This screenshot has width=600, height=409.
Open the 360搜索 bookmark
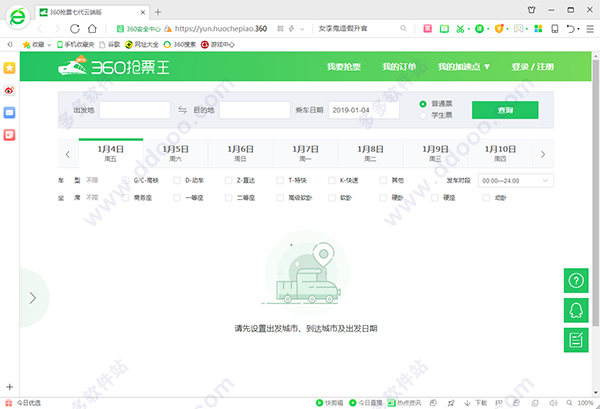[179, 45]
